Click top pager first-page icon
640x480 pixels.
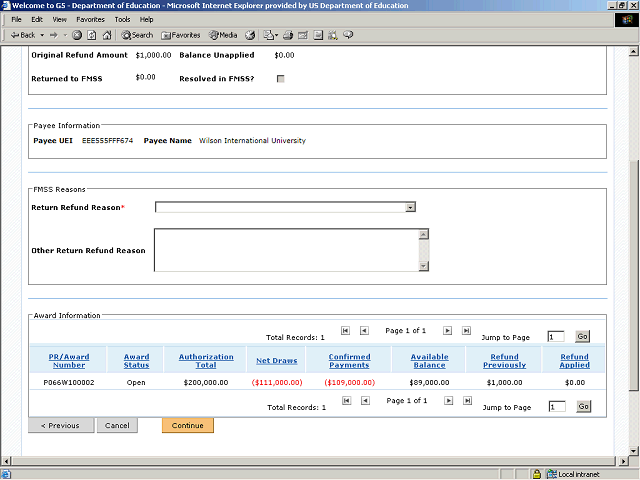click(345, 330)
